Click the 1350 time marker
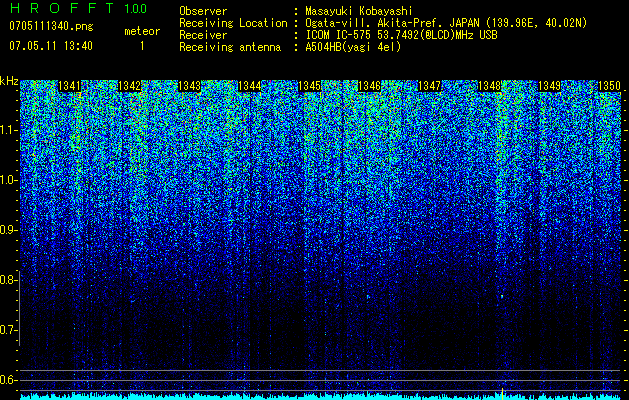 tap(609, 86)
